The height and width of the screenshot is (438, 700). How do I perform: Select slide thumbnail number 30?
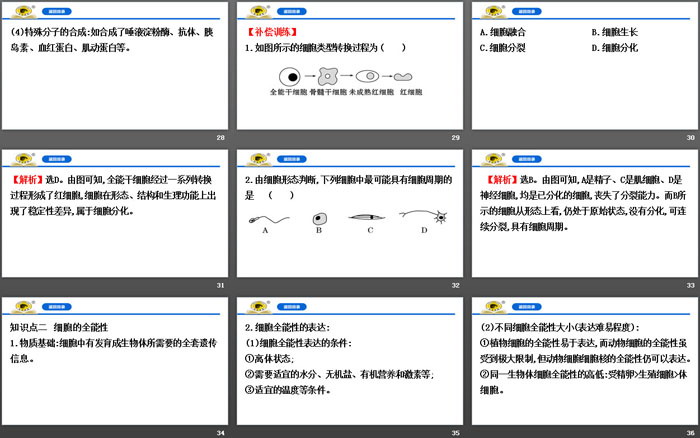(585, 66)
